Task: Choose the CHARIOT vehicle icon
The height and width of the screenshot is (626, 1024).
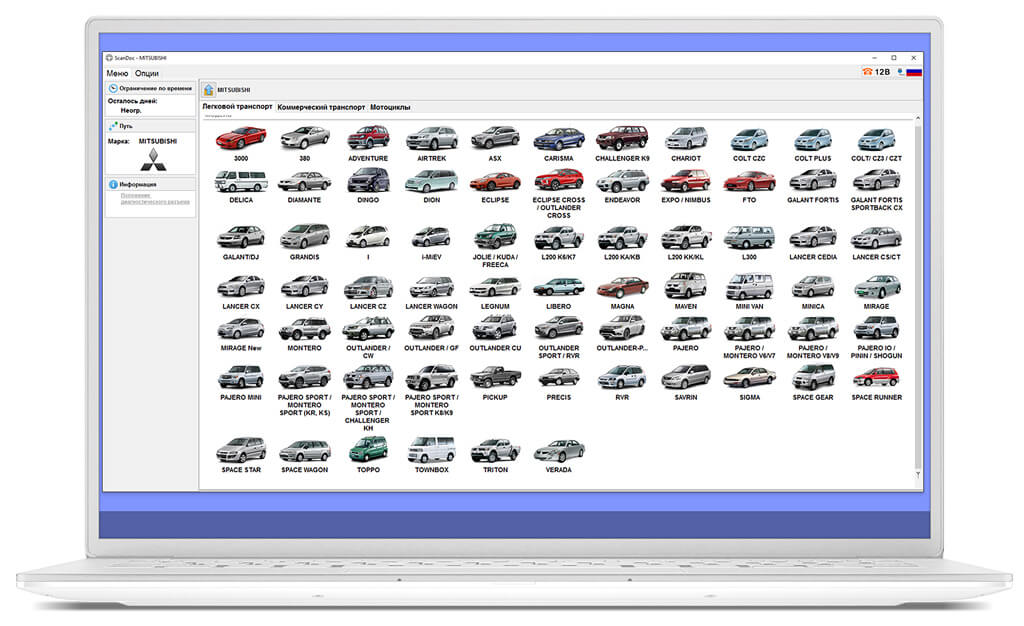Action: coord(686,138)
